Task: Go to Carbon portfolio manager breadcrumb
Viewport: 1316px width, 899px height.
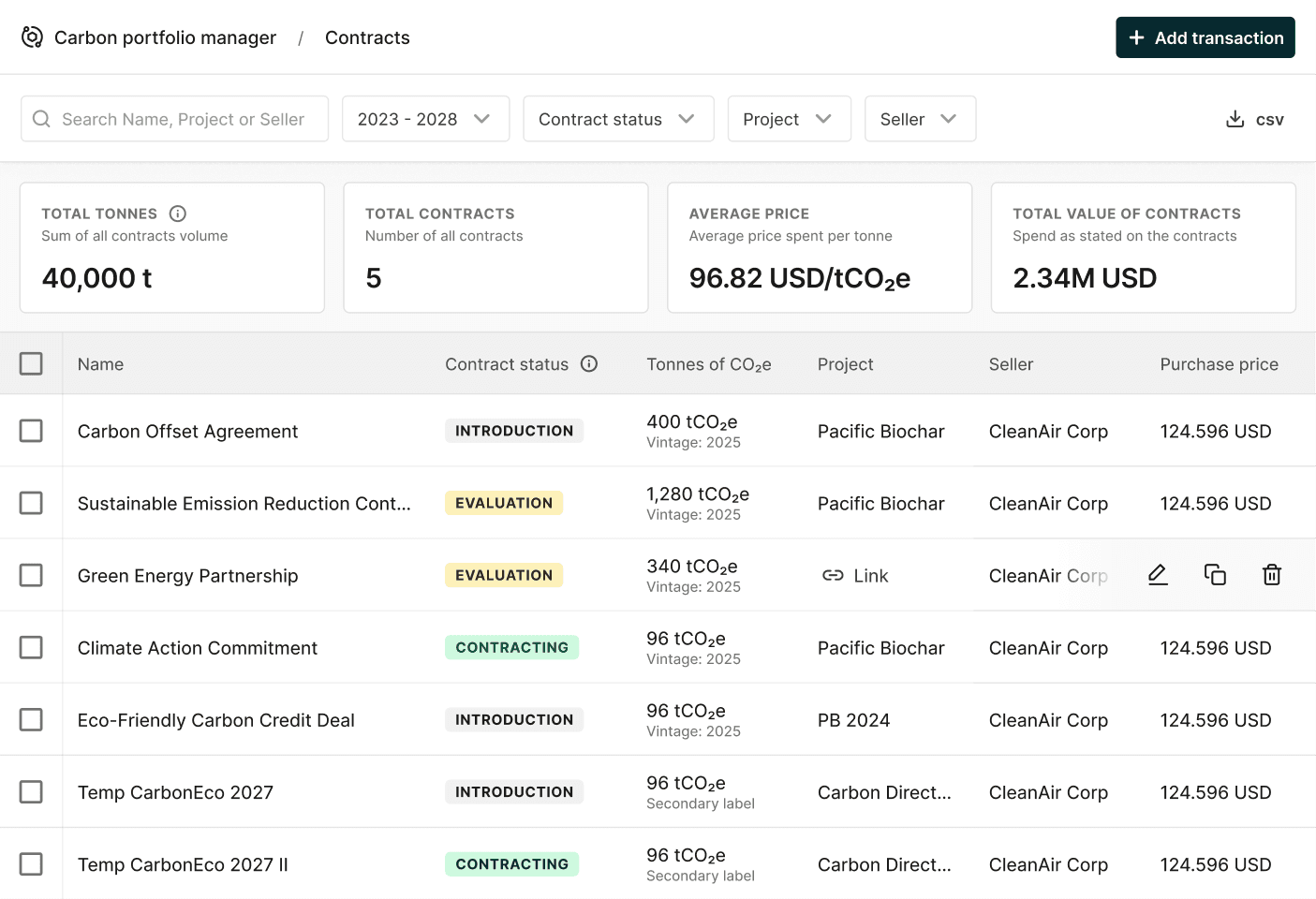Action: pyautogui.click(x=165, y=37)
